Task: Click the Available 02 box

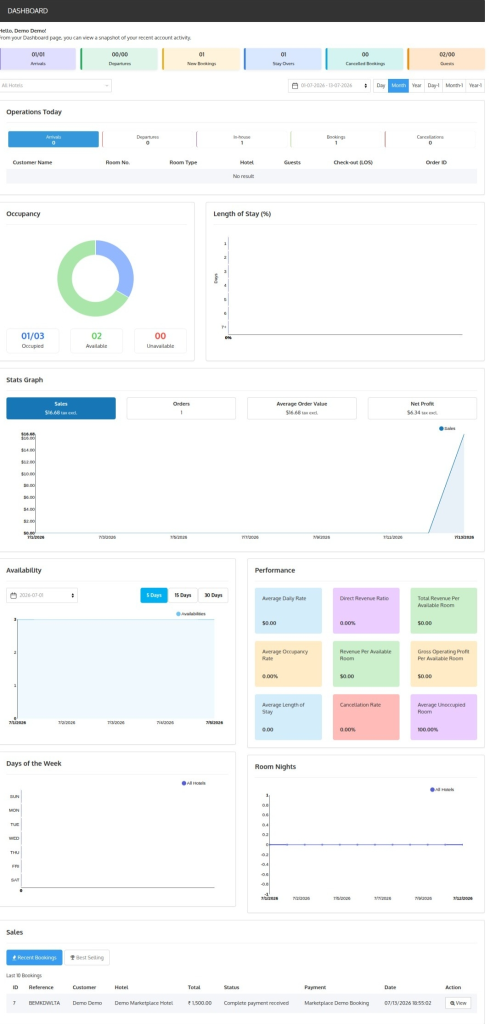Action: pyautogui.click(x=97, y=340)
